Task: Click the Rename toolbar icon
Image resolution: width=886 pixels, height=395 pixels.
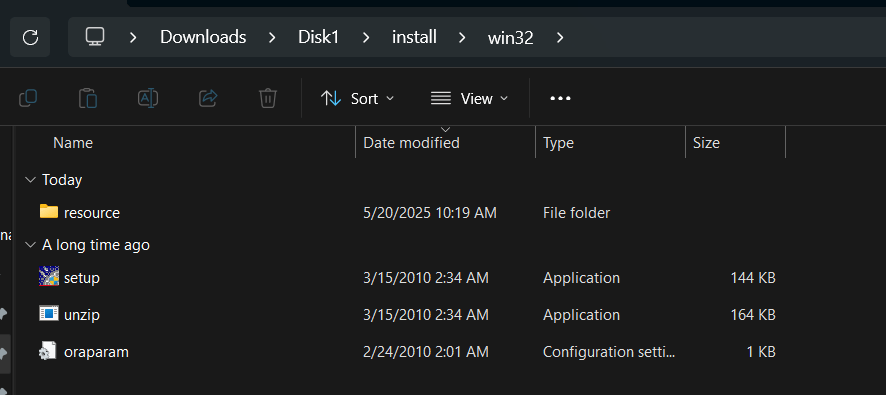Action: (x=148, y=98)
